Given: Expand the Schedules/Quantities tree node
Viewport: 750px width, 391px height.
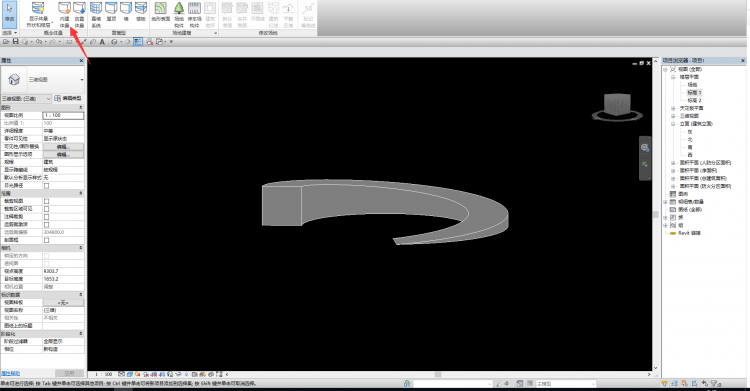Looking at the screenshot, I should click(665, 201).
